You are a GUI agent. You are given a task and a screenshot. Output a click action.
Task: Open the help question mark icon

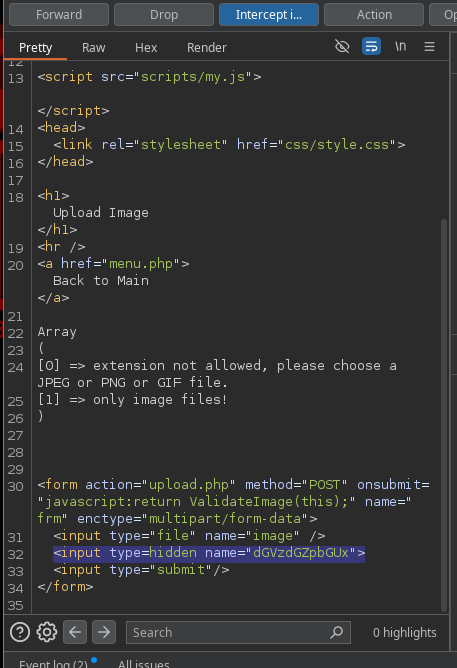[20, 632]
